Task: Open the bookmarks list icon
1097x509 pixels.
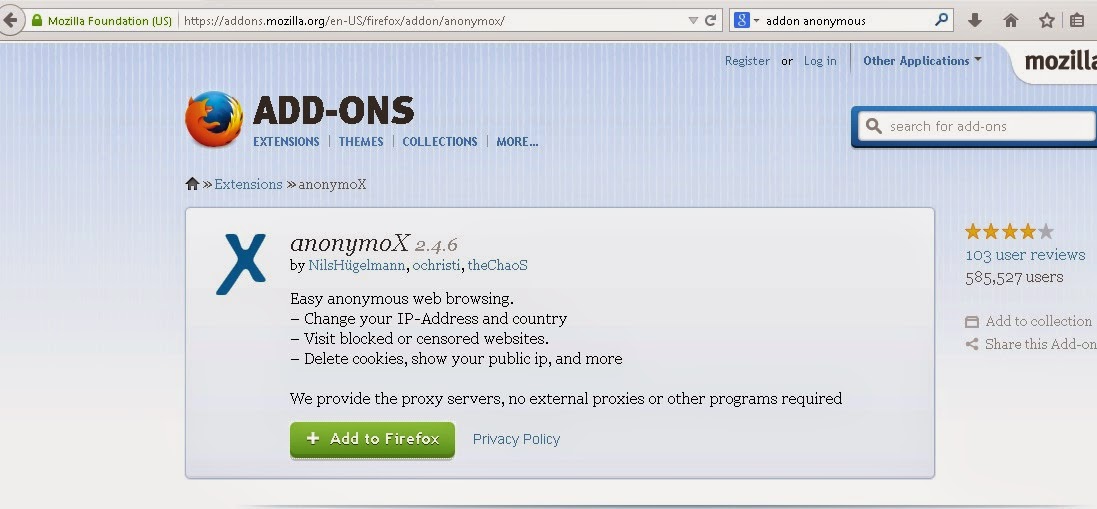Action: [x=1077, y=20]
